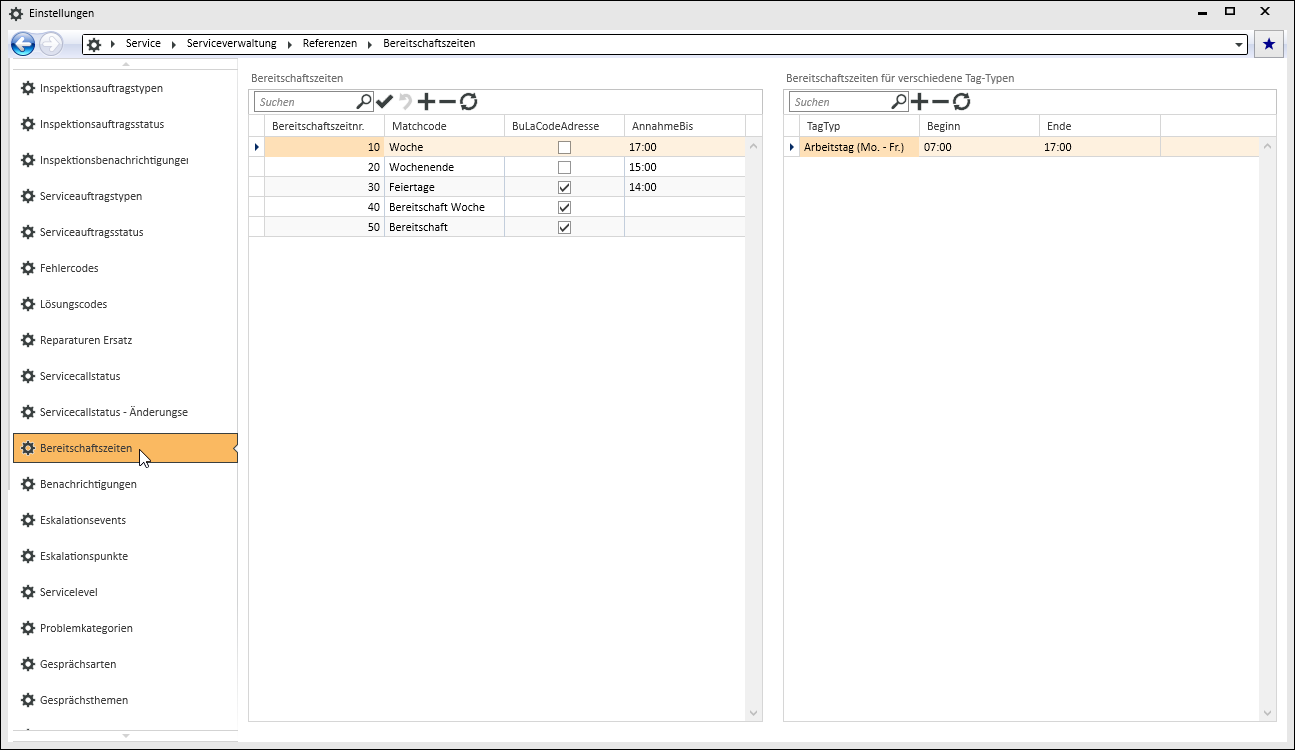Click the favorites star icon
Screen dimensions: 1295x750
click(1269, 44)
